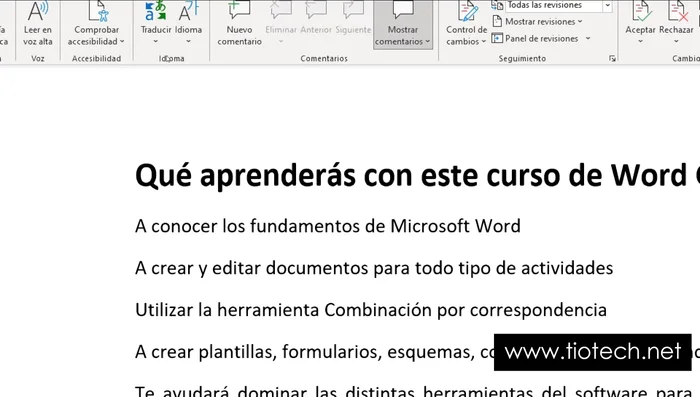Viewport: 700px width, 397px height.
Task: Go to Anterior comment
Action: [x=316, y=11]
